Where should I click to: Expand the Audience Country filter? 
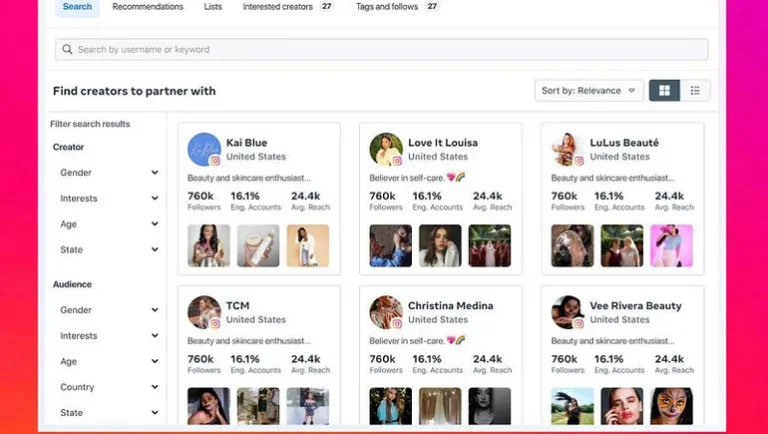108,387
